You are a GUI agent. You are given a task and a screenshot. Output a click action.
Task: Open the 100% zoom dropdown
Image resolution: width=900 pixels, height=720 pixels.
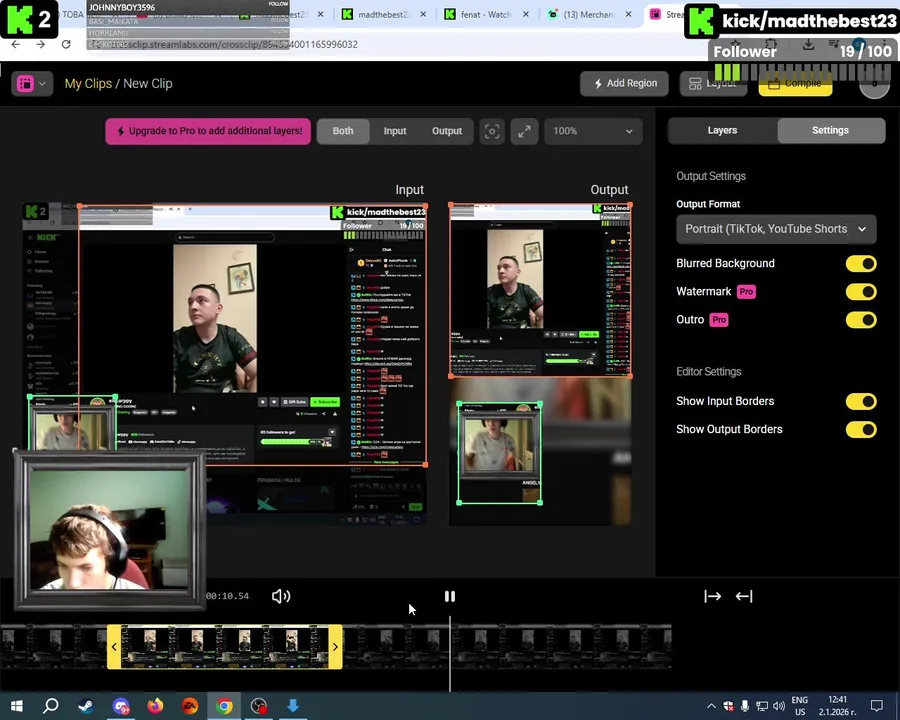(593, 131)
